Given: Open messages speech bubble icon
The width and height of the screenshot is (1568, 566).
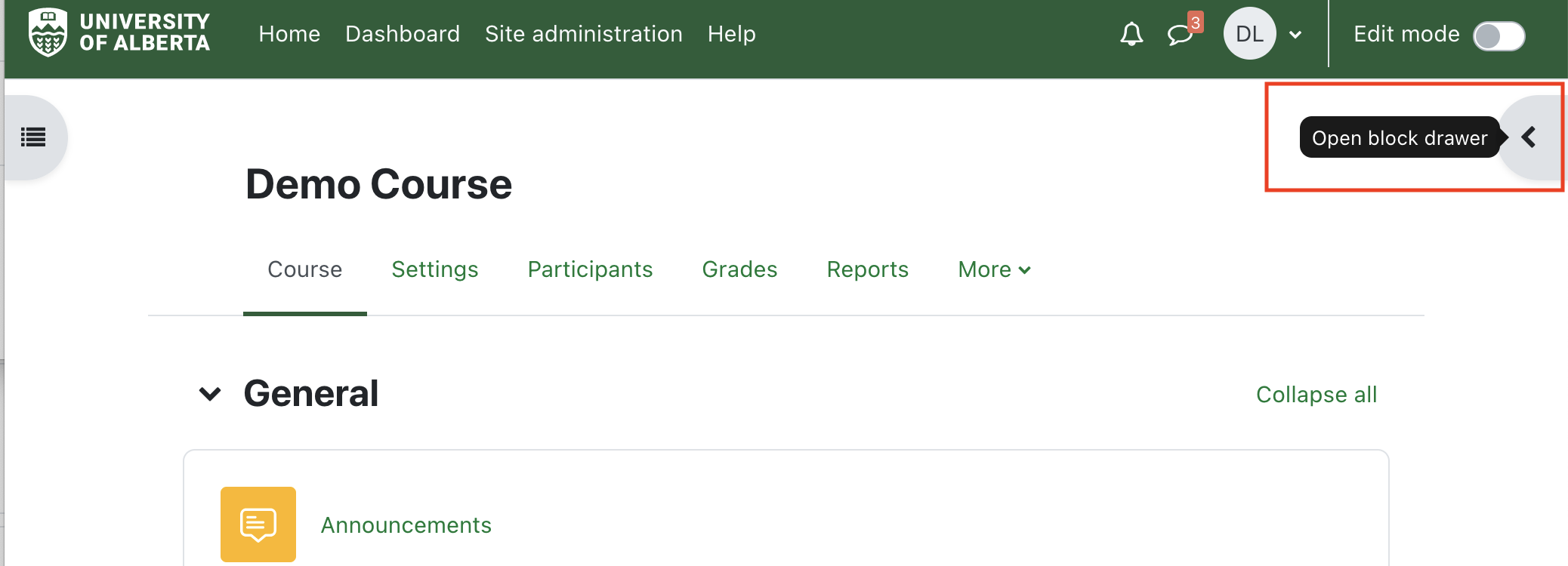Looking at the screenshot, I should [1178, 35].
